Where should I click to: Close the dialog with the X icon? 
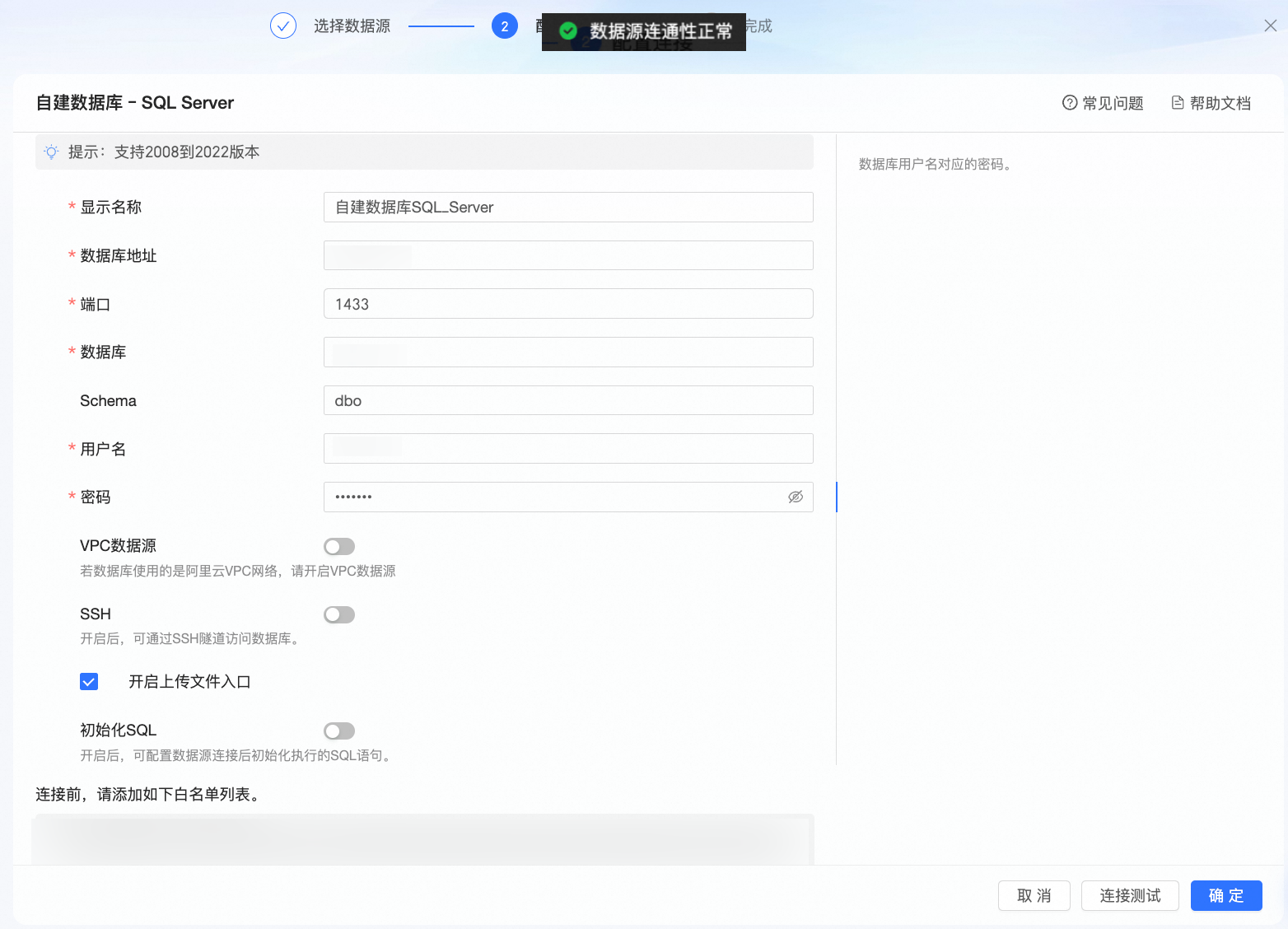click(1271, 26)
